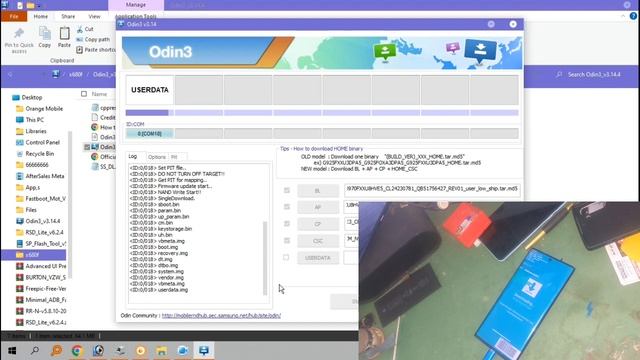Click the BL firmware path field
The height and width of the screenshot is (360, 640).
click(432, 189)
